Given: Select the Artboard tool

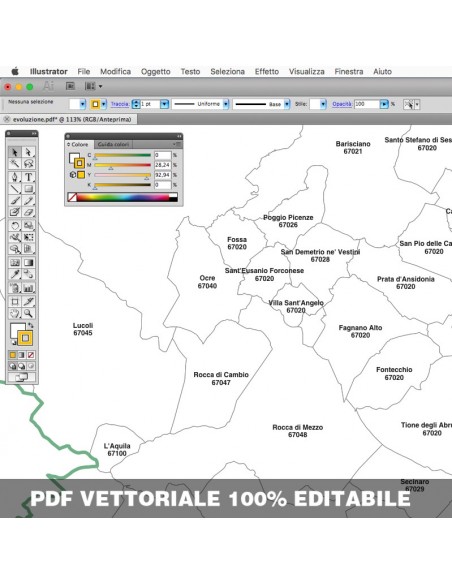Looking at the screenshot, I should [x=15, y=301].
